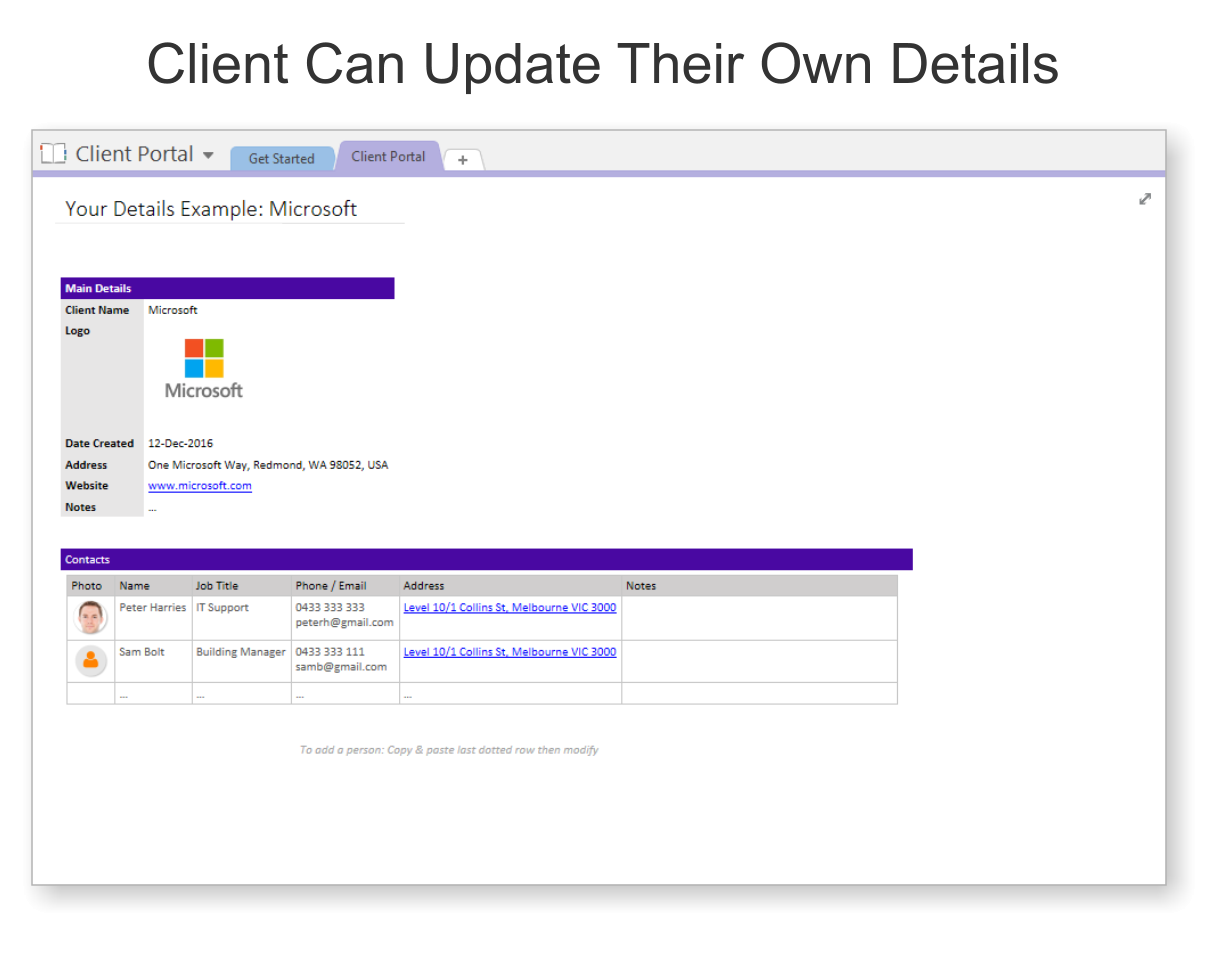Click the phone number 0433 333 111
The image size is (1218, 980).
[330, 652]
